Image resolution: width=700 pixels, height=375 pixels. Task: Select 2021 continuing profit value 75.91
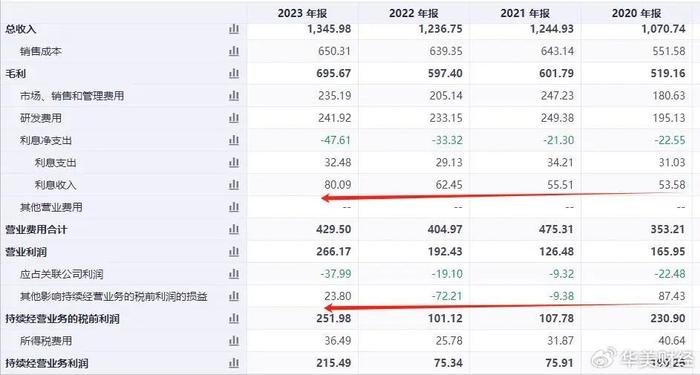click(560, 363)
